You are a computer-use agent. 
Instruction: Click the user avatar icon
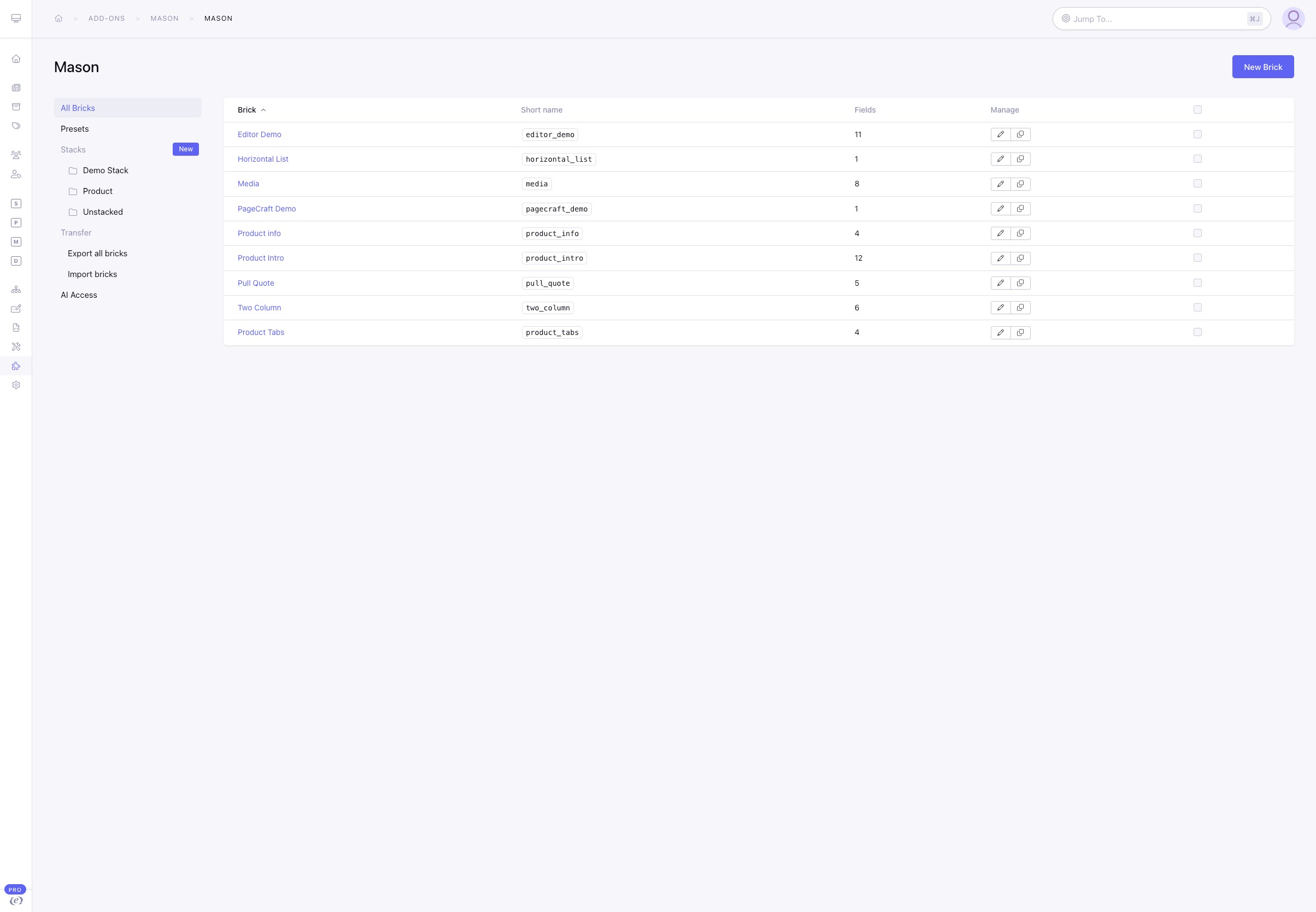pyautogui.click(x=1293, y=19)
